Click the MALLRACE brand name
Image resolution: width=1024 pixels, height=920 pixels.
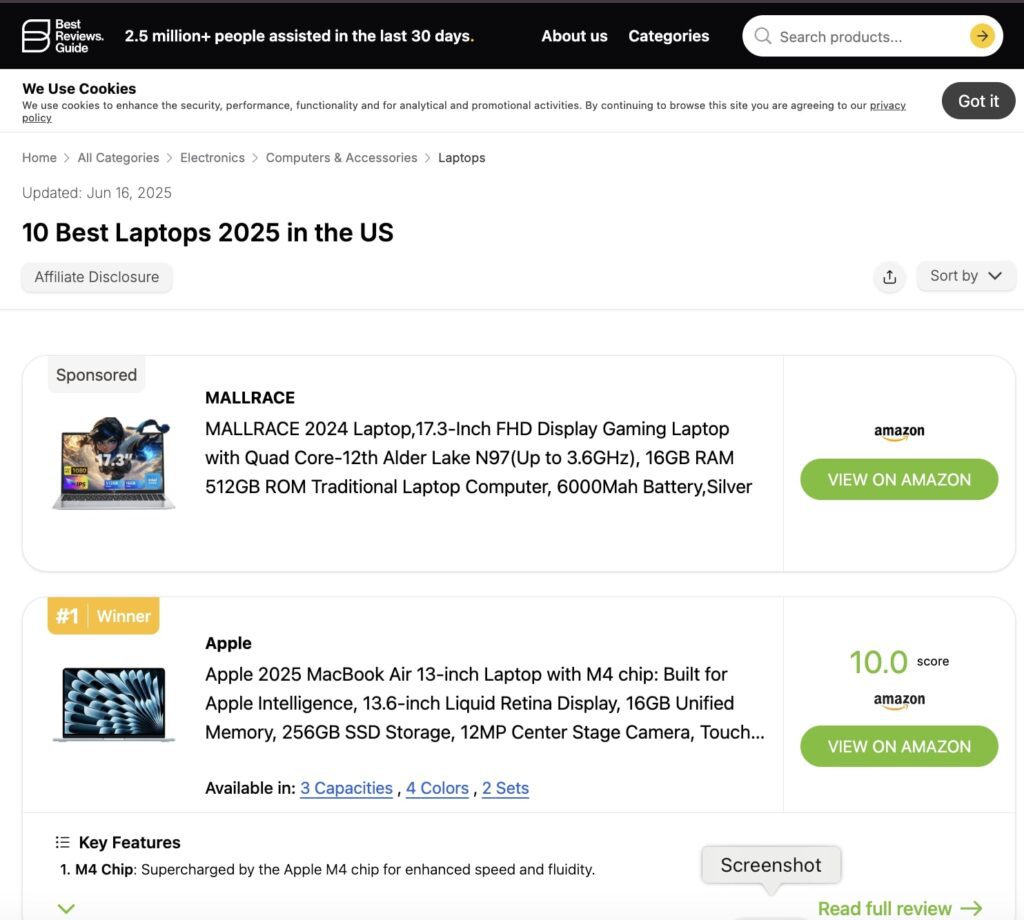249,398
